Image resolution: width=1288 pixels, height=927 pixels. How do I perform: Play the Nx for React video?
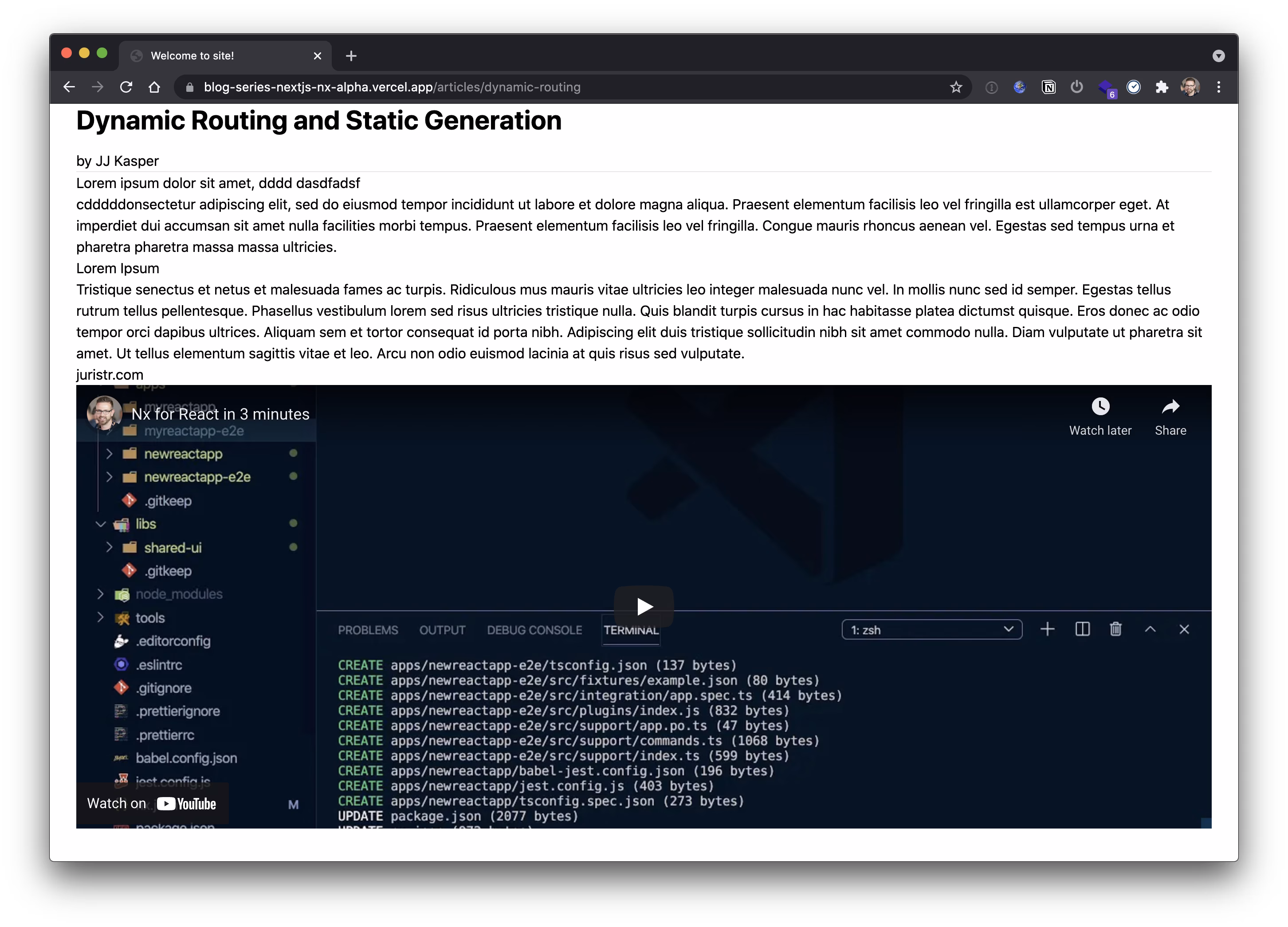point(644,606)
